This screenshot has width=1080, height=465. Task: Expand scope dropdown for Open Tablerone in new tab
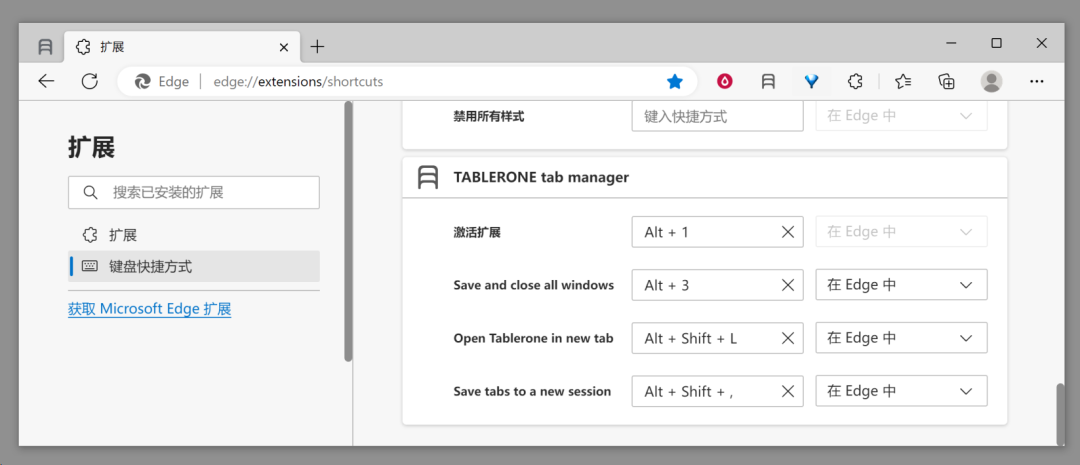coord(901,338)
